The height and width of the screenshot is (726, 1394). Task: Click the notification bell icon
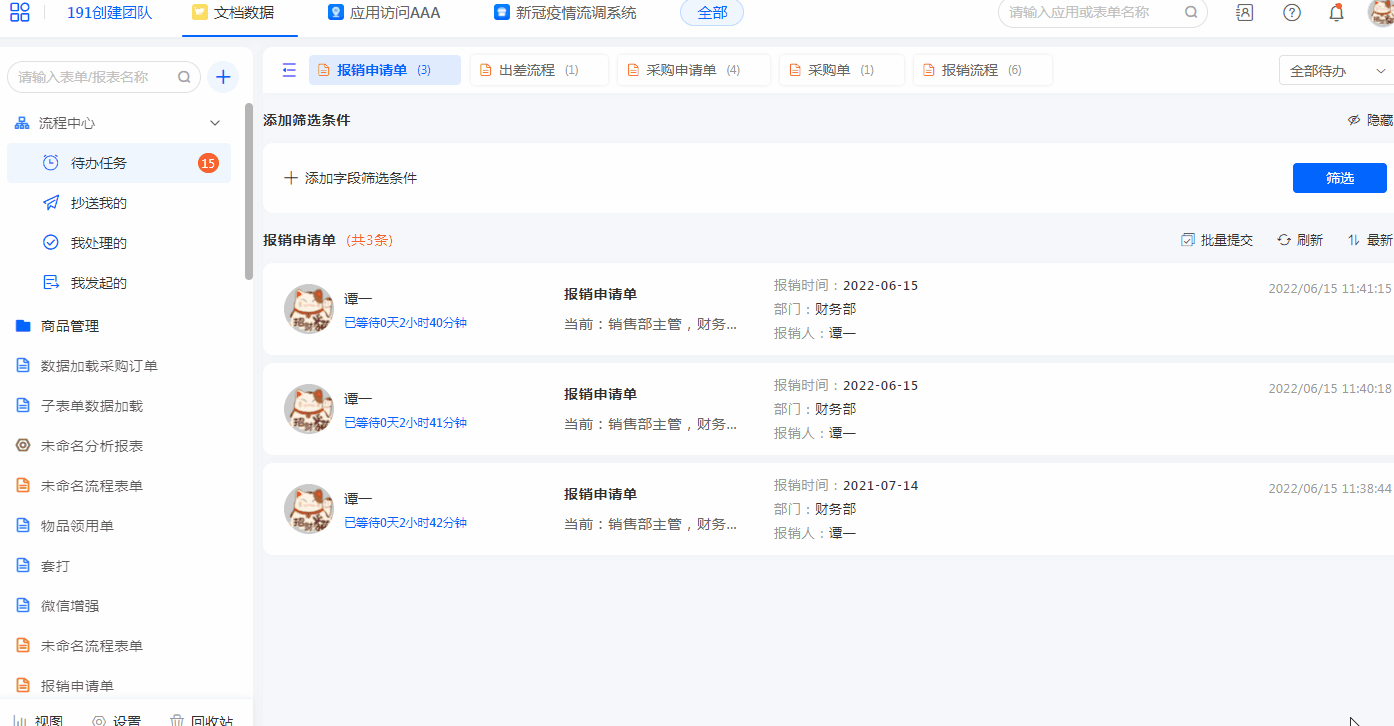(1336, 13)
